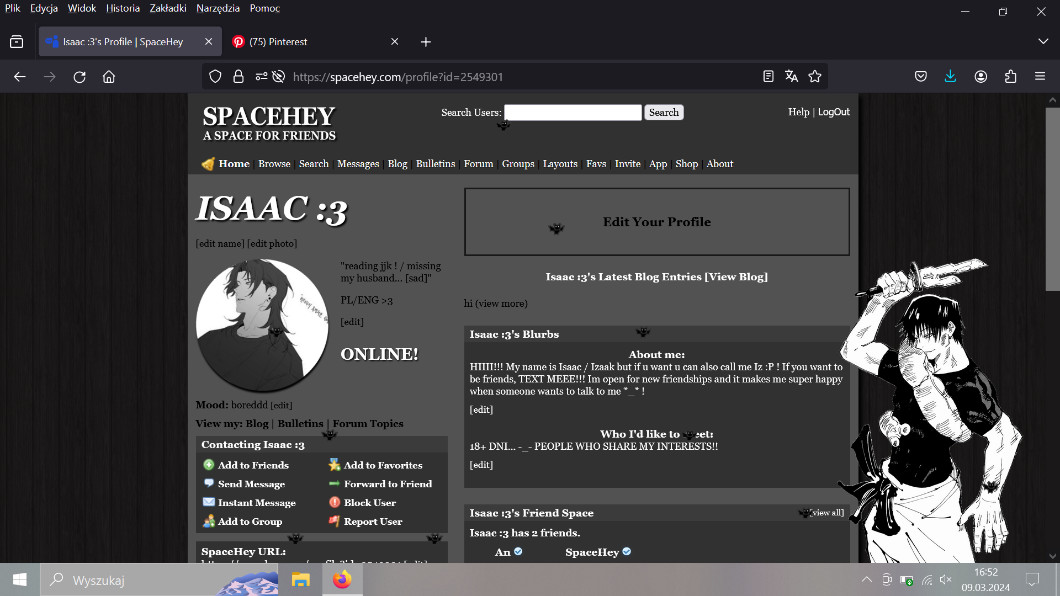This screenshot has width=1060, height=596.
Task: Click the Isaac profile picture thumbnail
Action: (262, 325)
